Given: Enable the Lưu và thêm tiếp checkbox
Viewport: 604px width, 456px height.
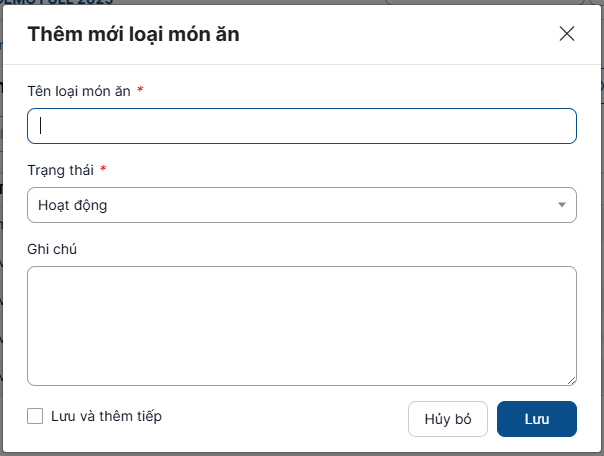Looking at the screenshot, I should coord(35,416).
